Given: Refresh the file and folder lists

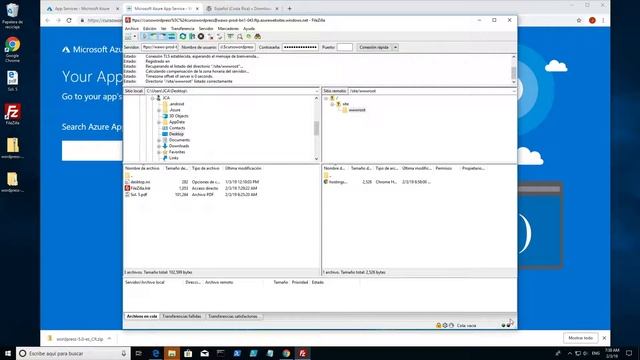Looking at the screenshot, I should tap(183, 37).
